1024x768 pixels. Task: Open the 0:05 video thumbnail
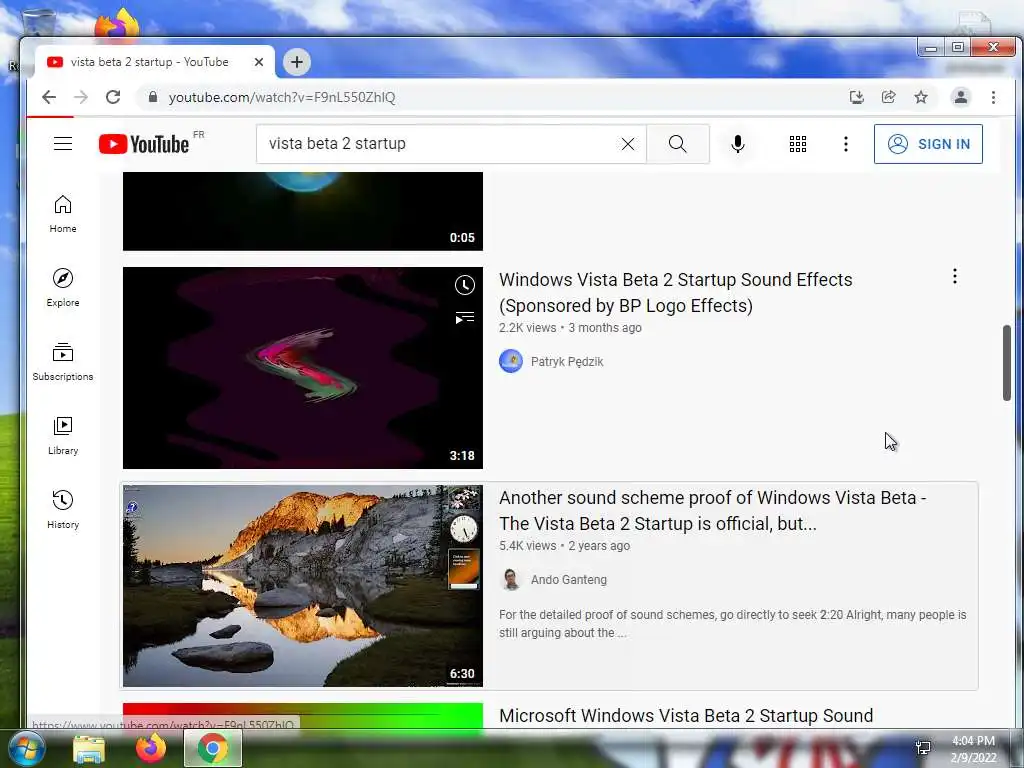click(303, 211)
